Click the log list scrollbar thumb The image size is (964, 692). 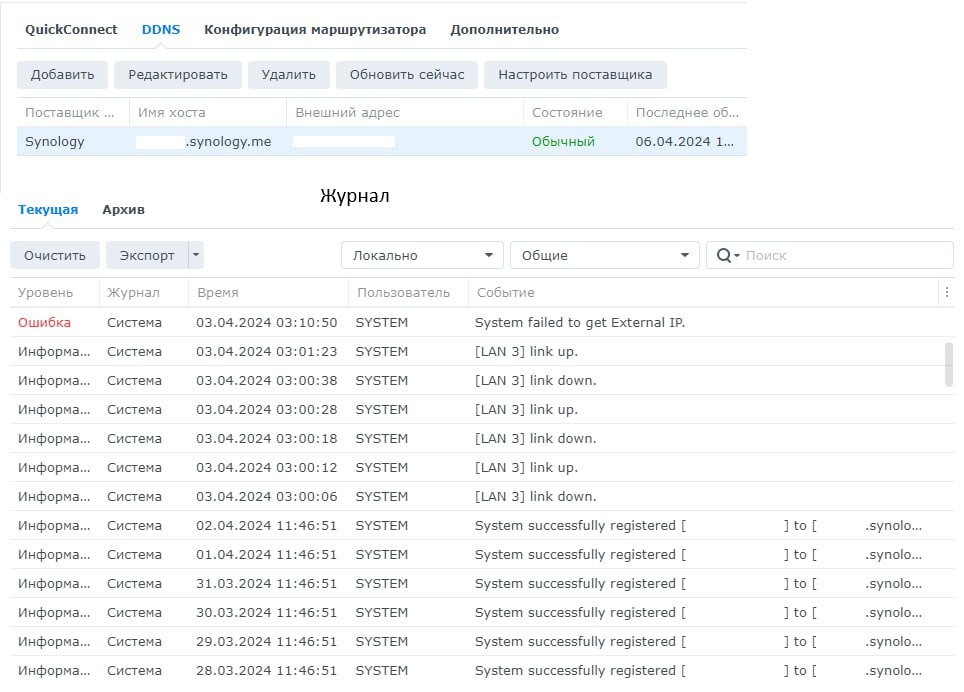[949, 364]
